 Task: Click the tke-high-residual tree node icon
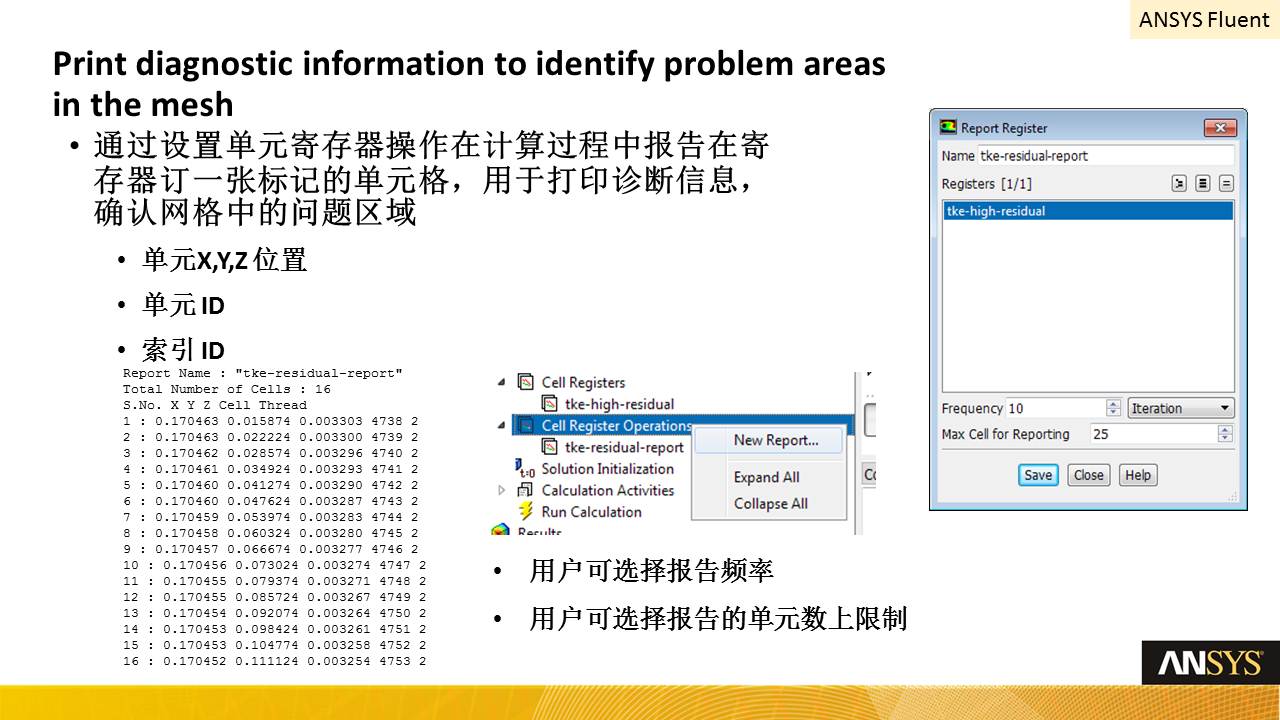click(549, 404)
